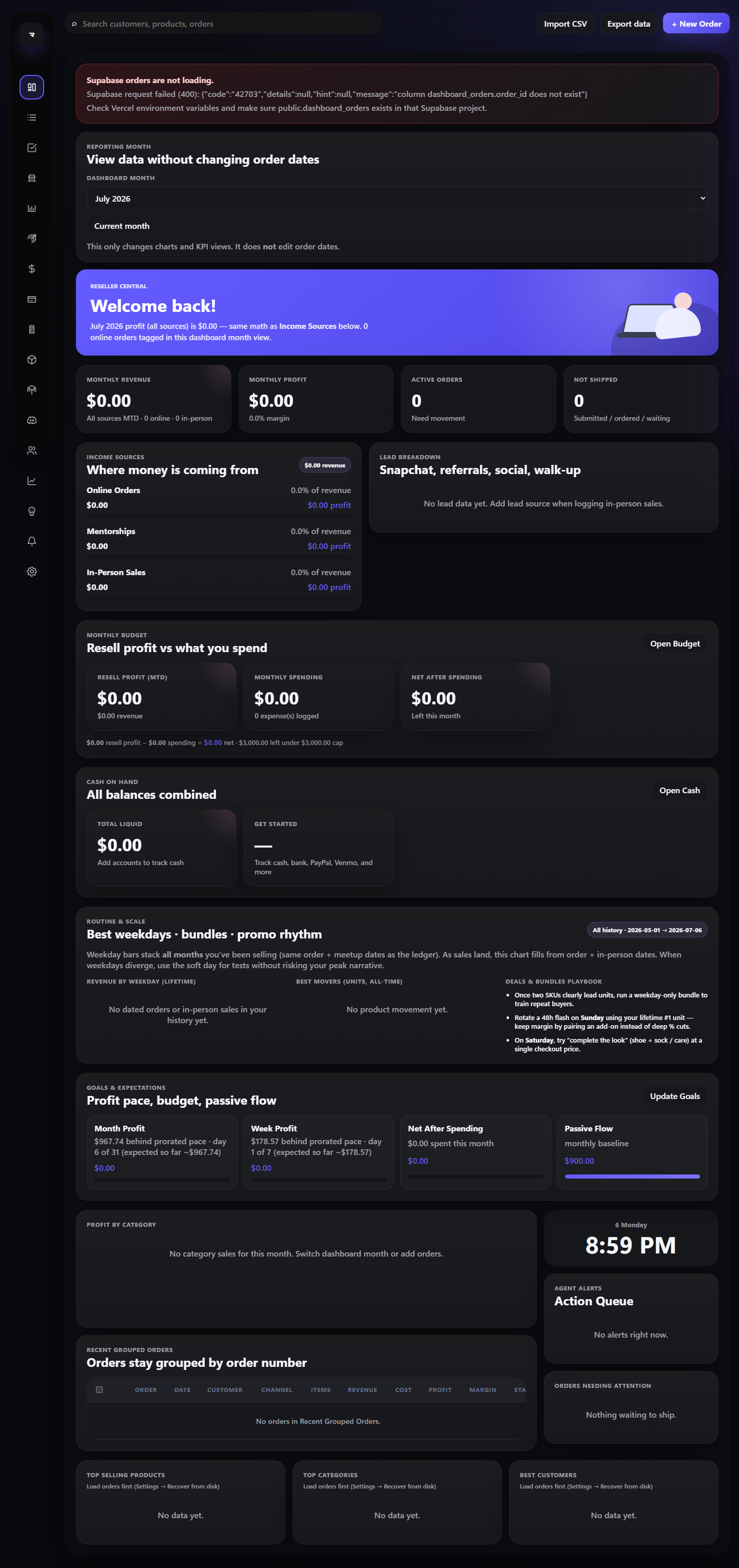This screenshot has height=1568, width=739.
Task: Click the Import CSV button
Action: (565, 24)
